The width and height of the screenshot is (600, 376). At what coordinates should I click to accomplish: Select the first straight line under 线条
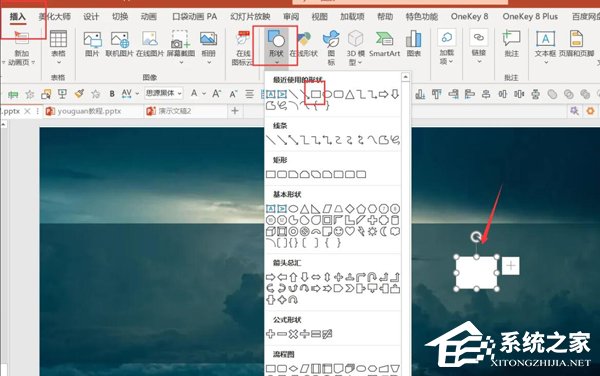(x=271, y=140)
